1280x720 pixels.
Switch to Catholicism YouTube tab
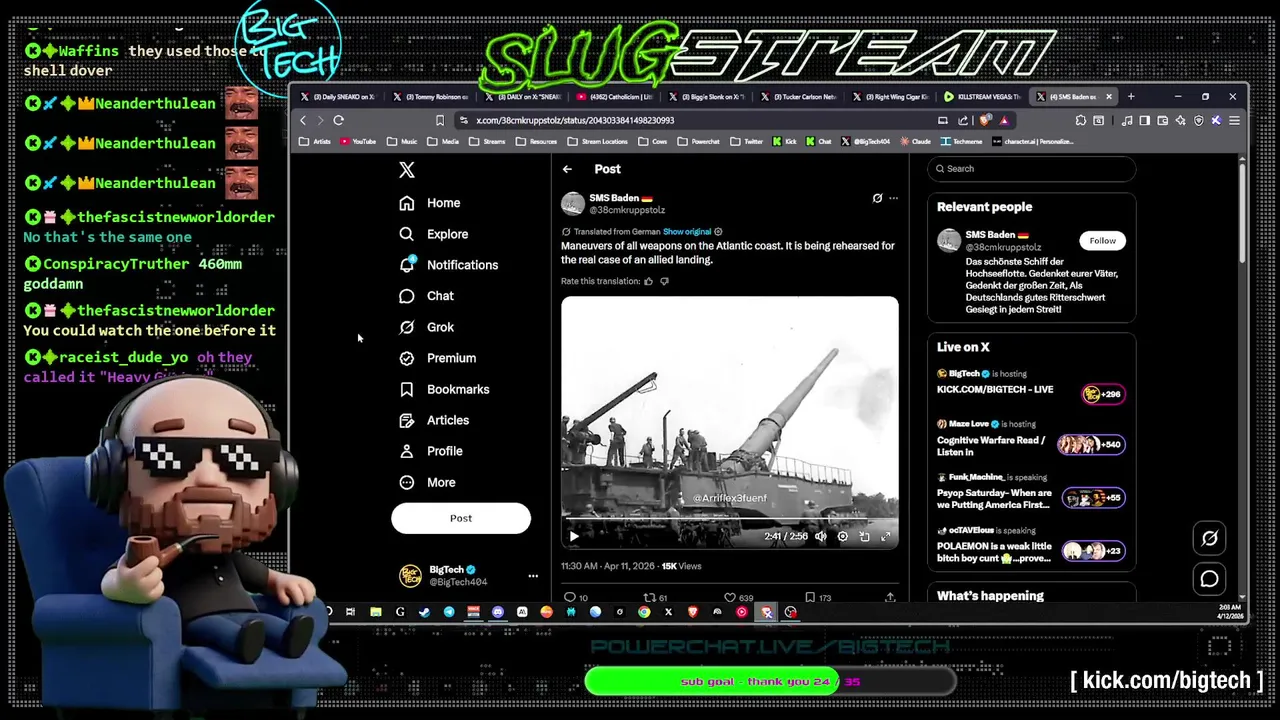[614, 97]
